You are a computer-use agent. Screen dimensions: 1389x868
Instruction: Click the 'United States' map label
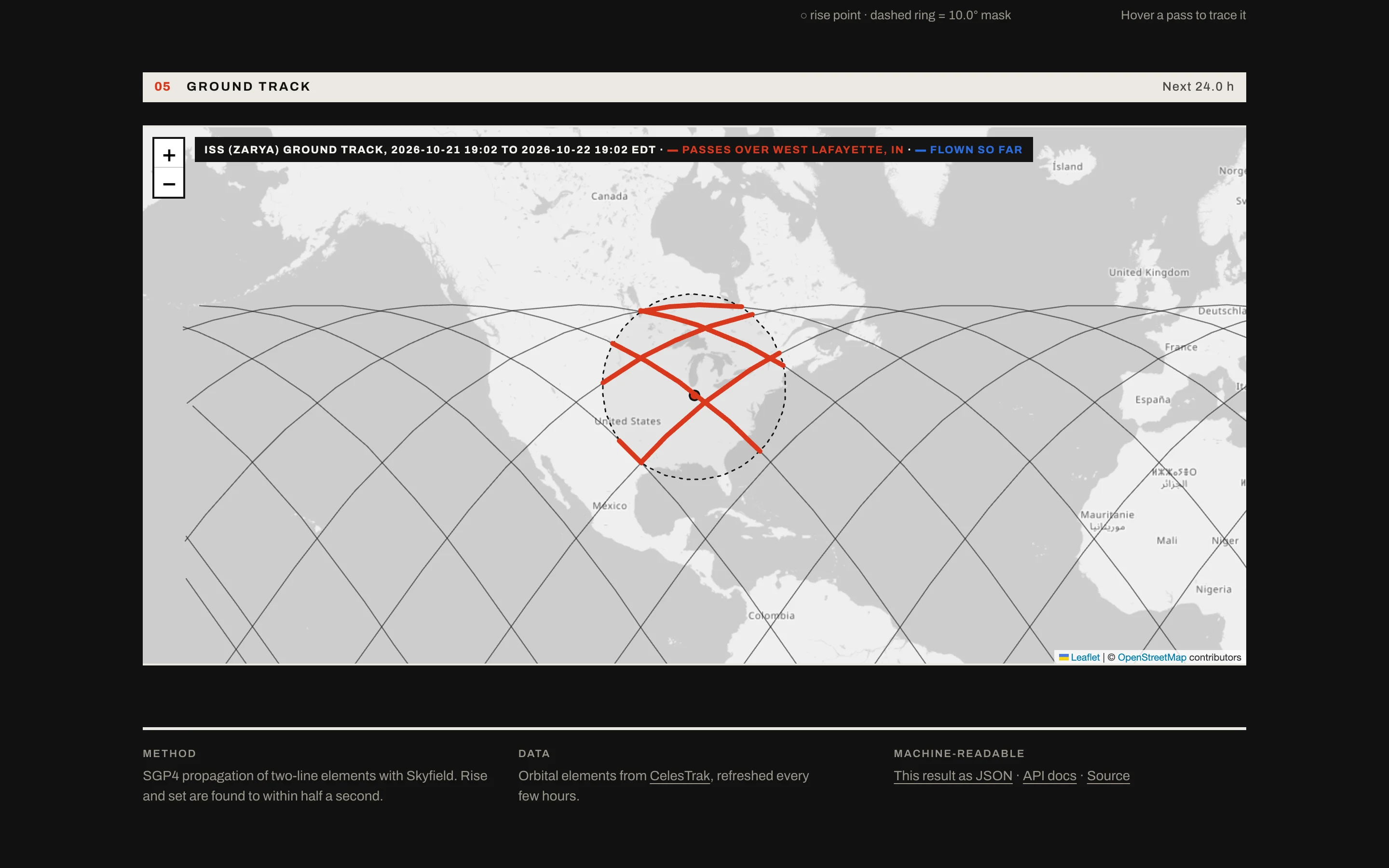click(x=627, y=421)
